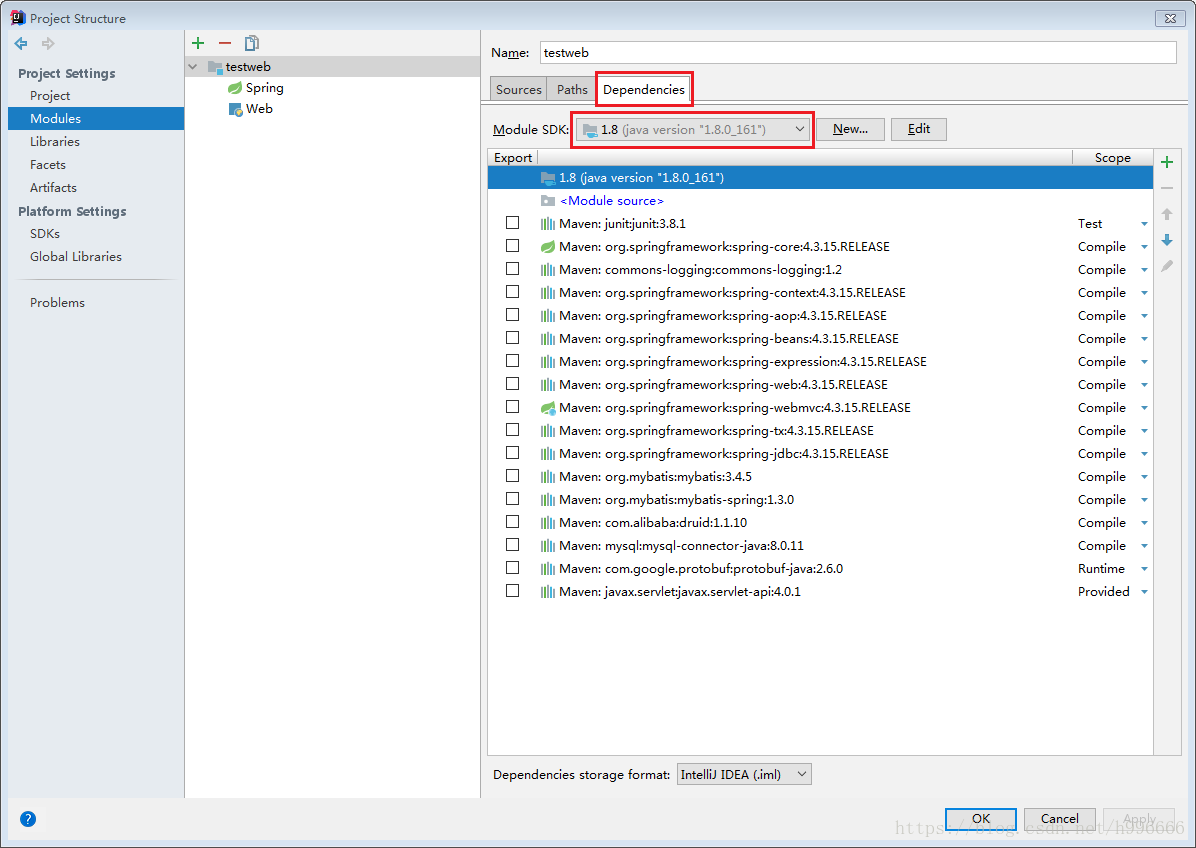Viewport: 1196px width, 848px height.
Task: Switch to the Sources tab
Action: coord(519,89)
